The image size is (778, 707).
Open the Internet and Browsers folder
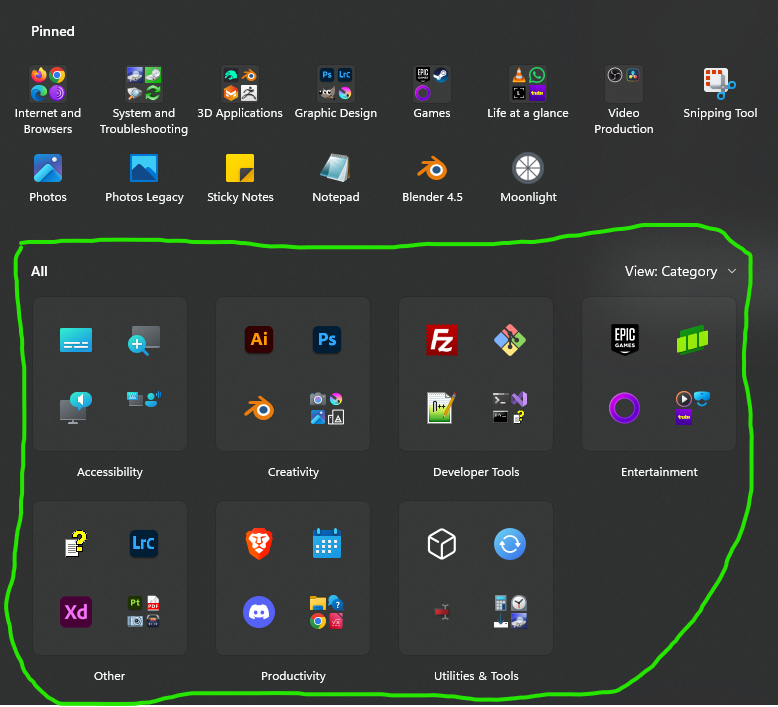[x=48, y=84]
